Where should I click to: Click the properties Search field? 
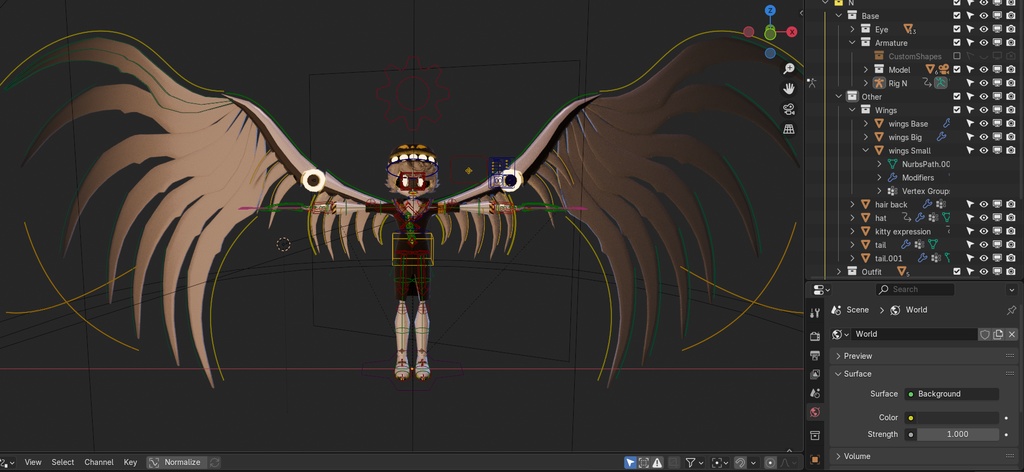[x=915, y=289]
